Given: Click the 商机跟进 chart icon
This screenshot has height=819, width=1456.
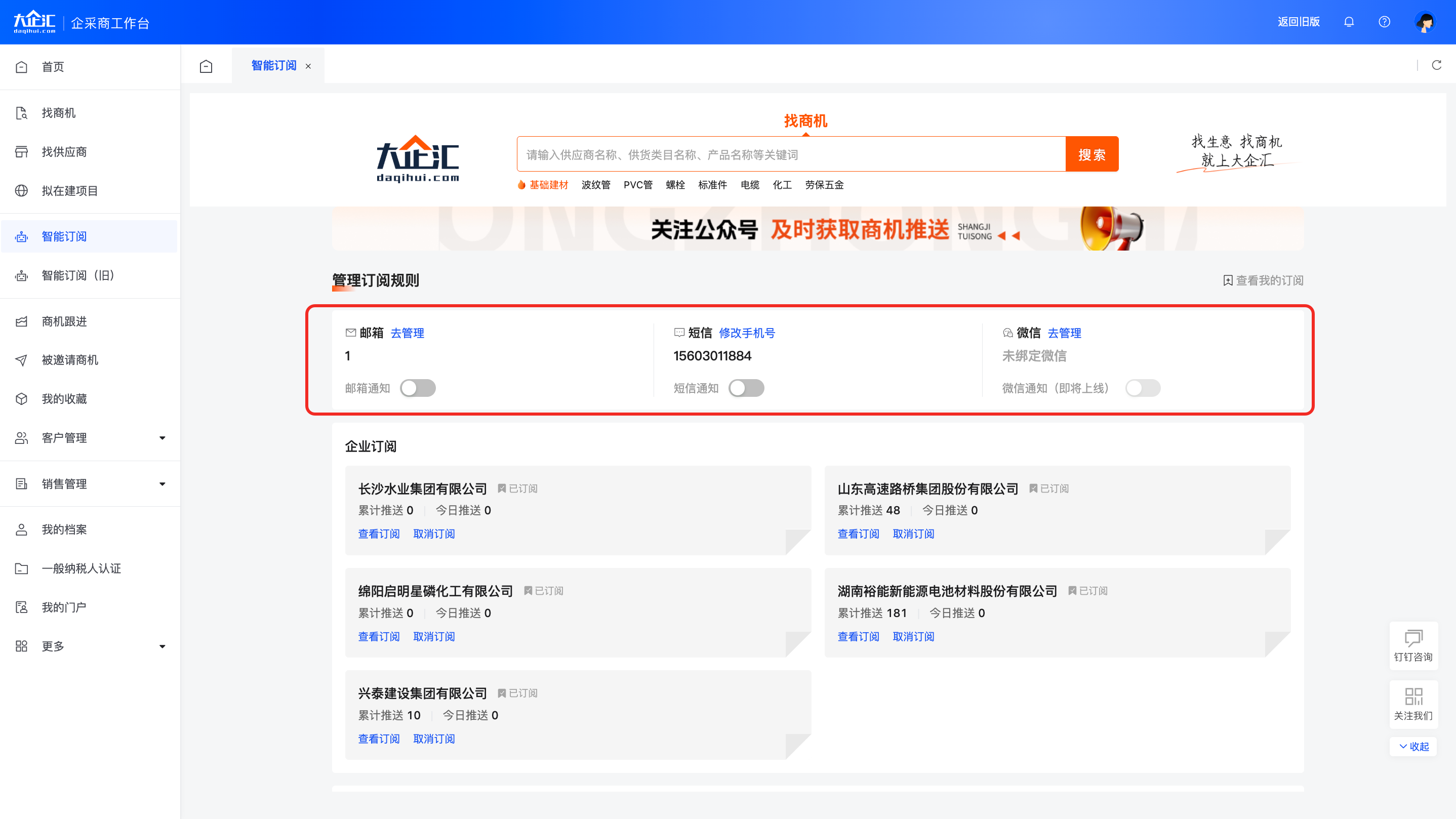Looking at the screenshot, I should click(21, 321).
